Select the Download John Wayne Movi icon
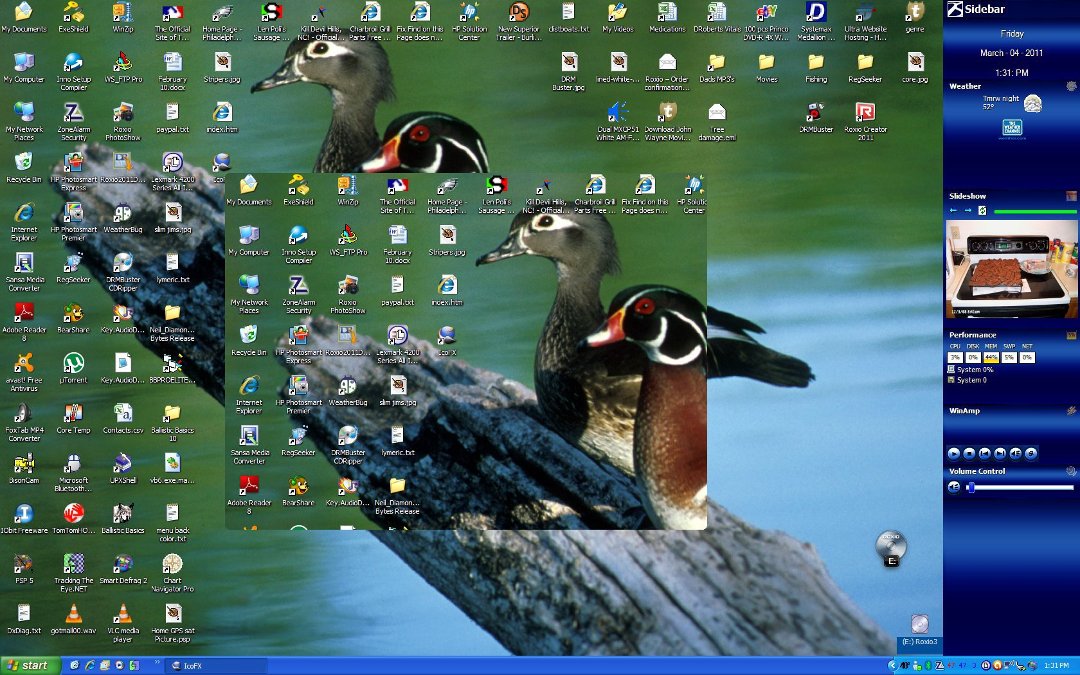 click(x=667, y=112)
